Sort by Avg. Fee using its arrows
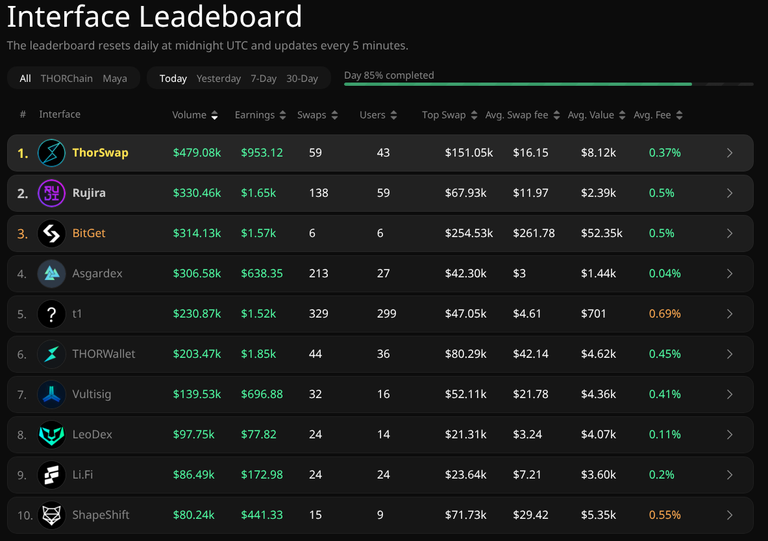Screen dimensions: 768x541 pos(679,115)
